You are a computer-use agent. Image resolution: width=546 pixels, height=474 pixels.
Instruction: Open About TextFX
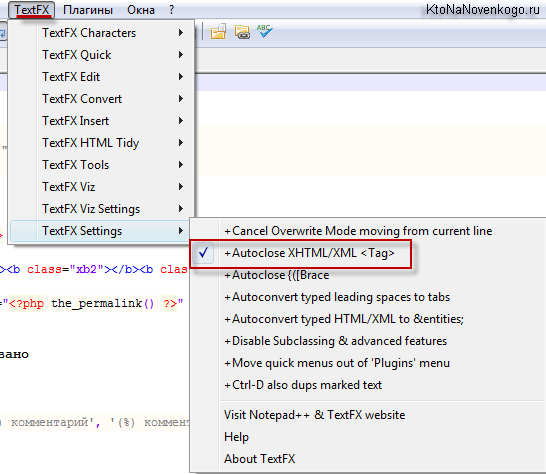point(368,459)
